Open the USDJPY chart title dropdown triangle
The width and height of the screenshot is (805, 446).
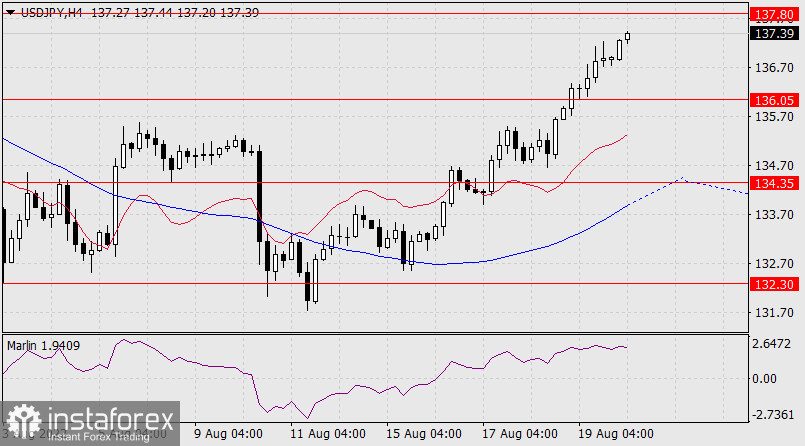[x=10, y=13]
